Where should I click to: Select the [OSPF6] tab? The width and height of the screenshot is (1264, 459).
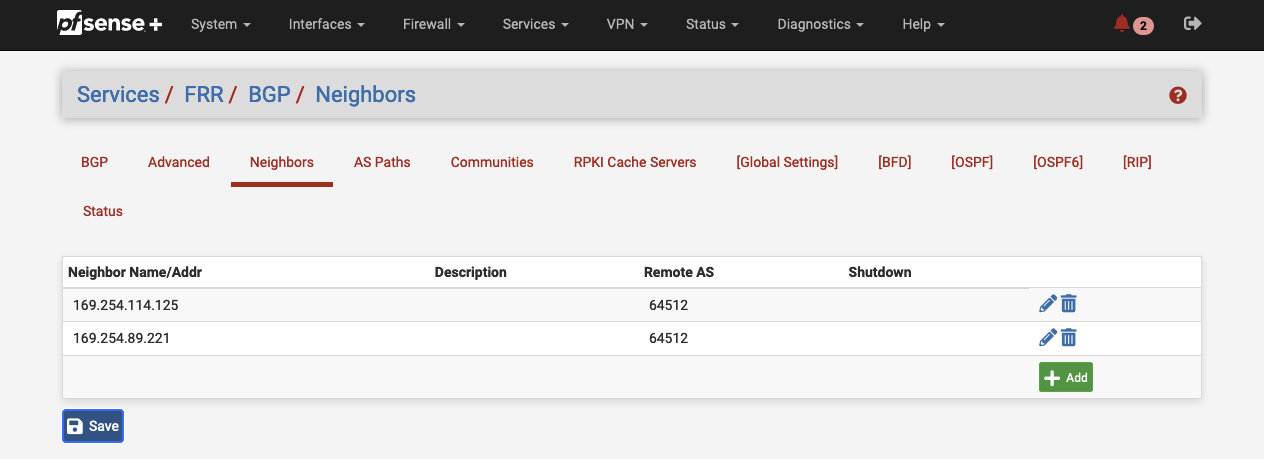1057,162
